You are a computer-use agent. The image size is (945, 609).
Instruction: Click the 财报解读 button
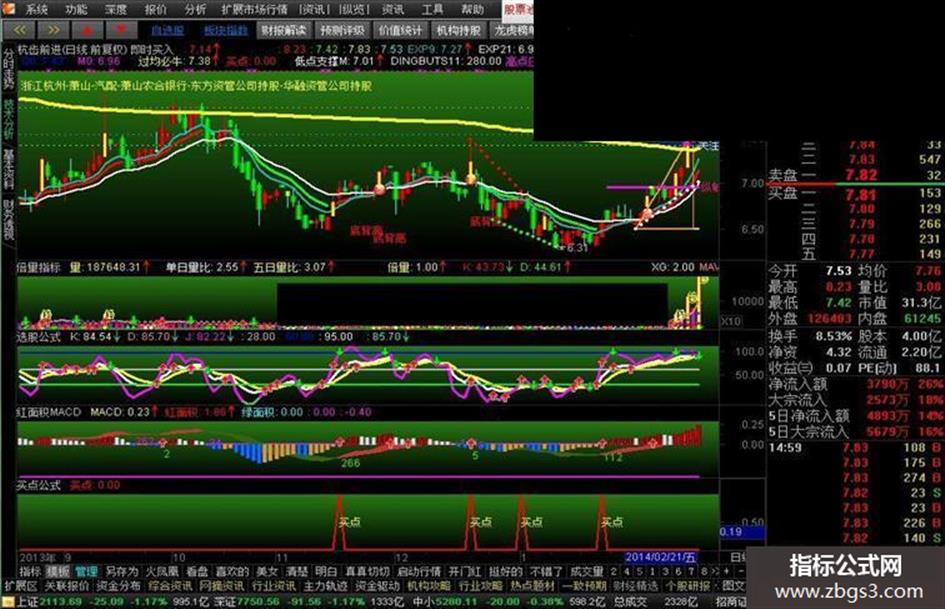click(284, 30)
